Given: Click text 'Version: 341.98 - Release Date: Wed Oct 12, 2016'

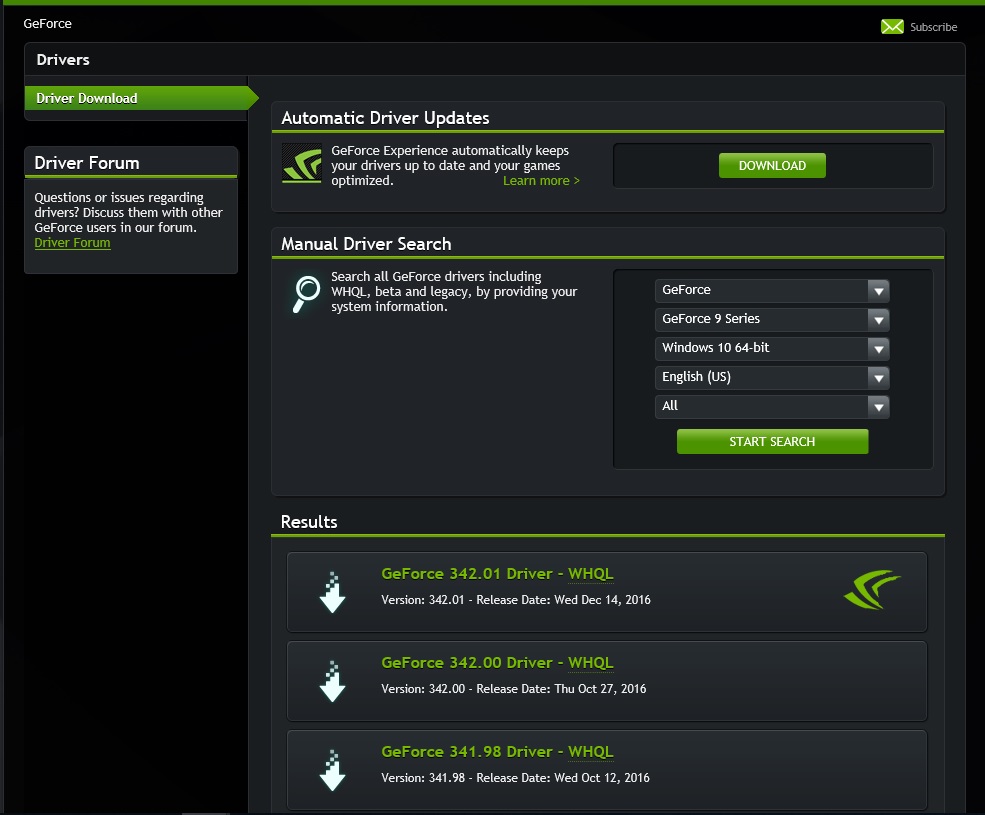Looking at the screenshot, I should click(515, 778).
